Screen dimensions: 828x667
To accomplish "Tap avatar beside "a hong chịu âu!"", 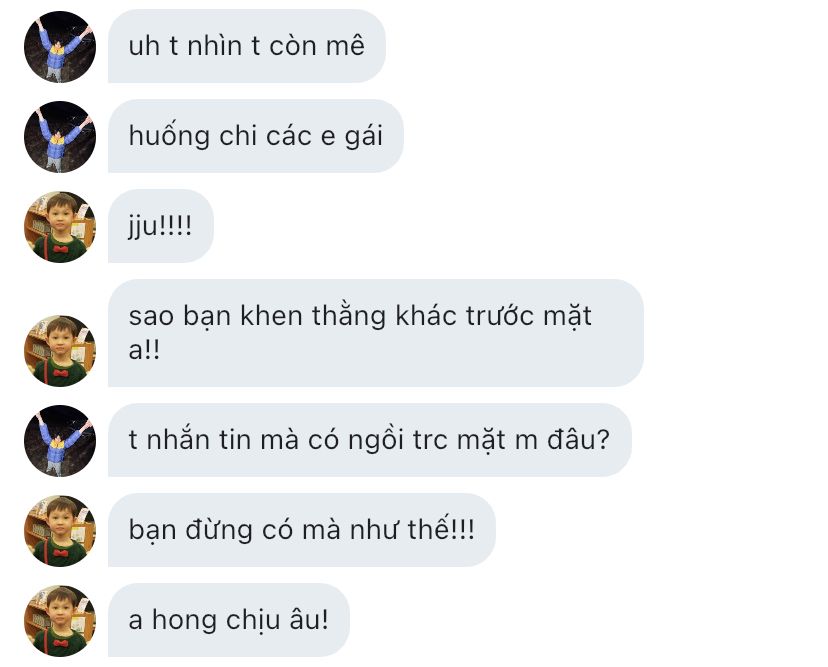I will pos(60,622).
